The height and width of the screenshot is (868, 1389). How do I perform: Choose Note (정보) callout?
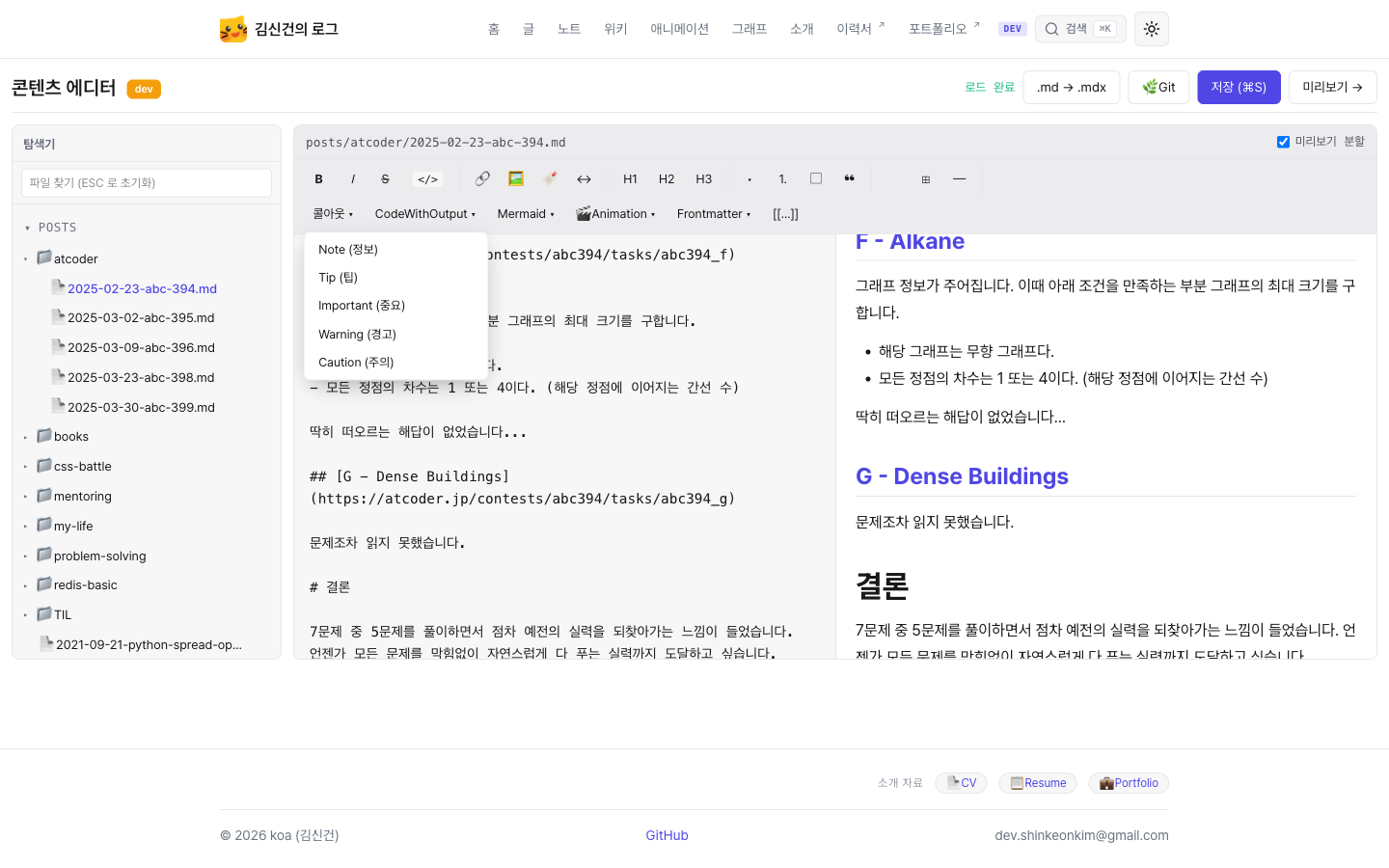pos(395,250)
